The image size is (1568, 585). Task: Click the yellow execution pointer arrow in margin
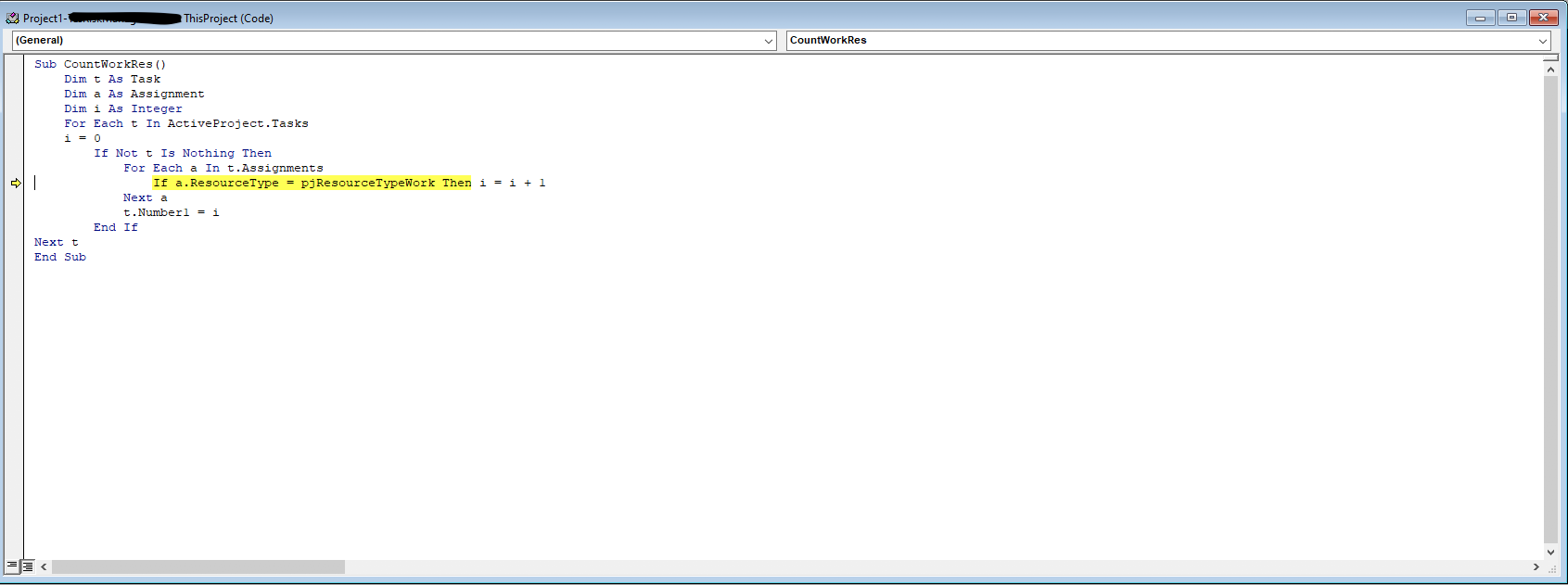click(x=16, y=184)
